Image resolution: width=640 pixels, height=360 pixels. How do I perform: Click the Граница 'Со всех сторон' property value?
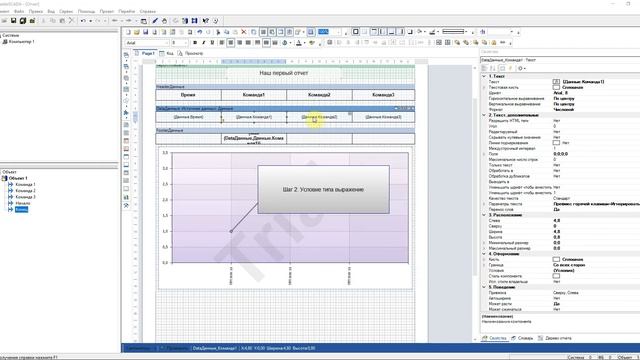pos(569,265)
